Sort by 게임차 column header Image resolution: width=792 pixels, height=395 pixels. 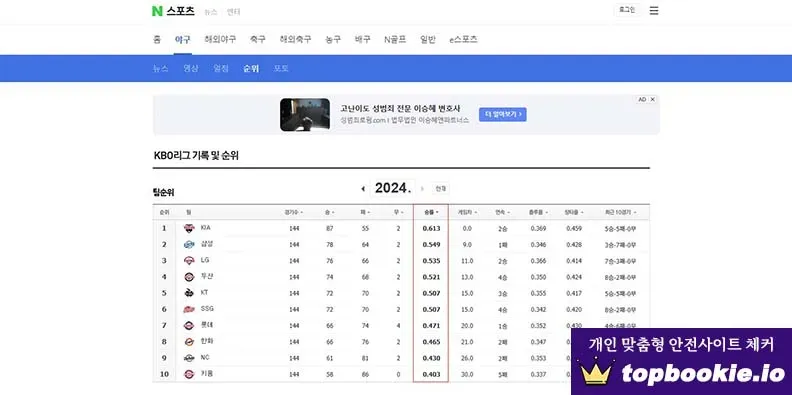[467, 213]
